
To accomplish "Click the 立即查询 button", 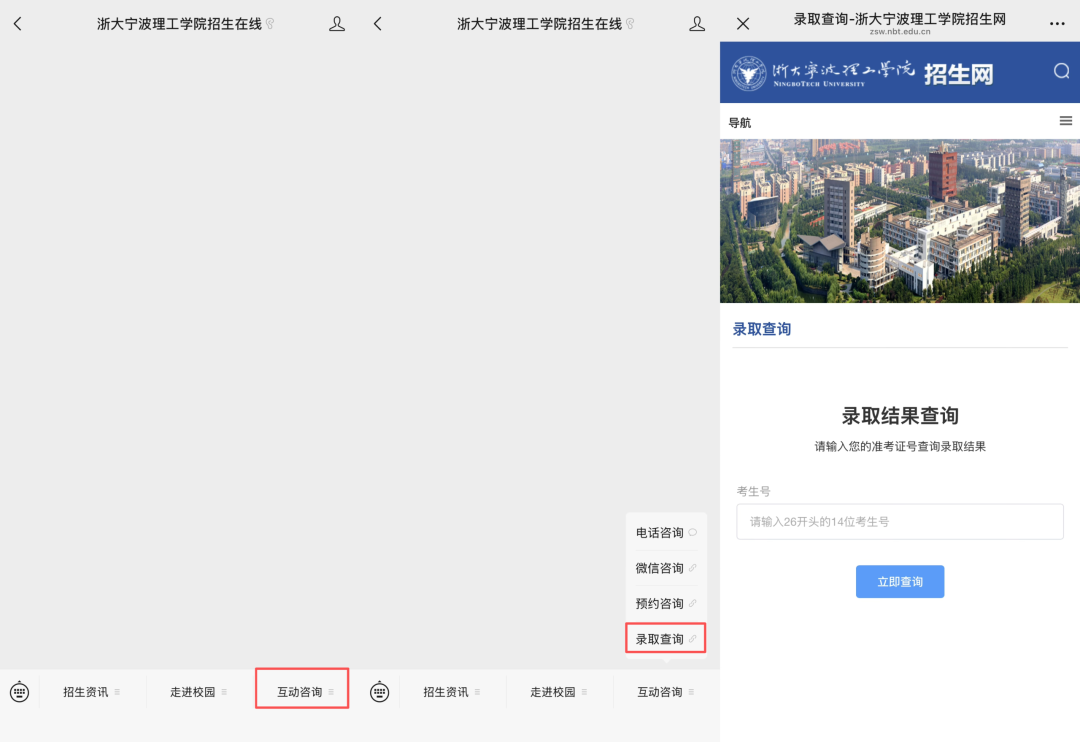I will tap(900, 581).
